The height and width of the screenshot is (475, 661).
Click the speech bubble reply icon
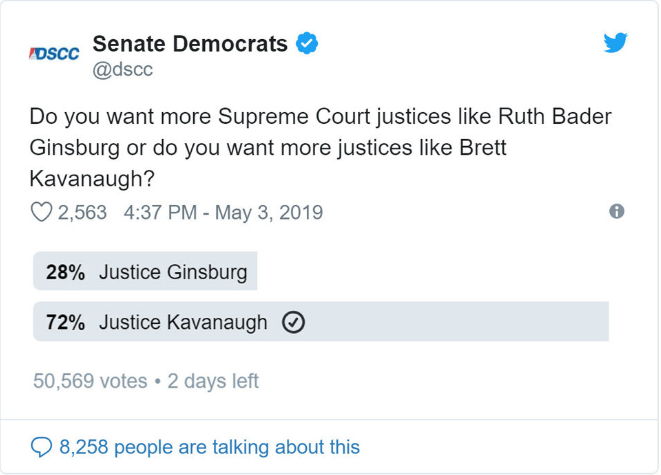pyautogui.click(x=41, y=447)
